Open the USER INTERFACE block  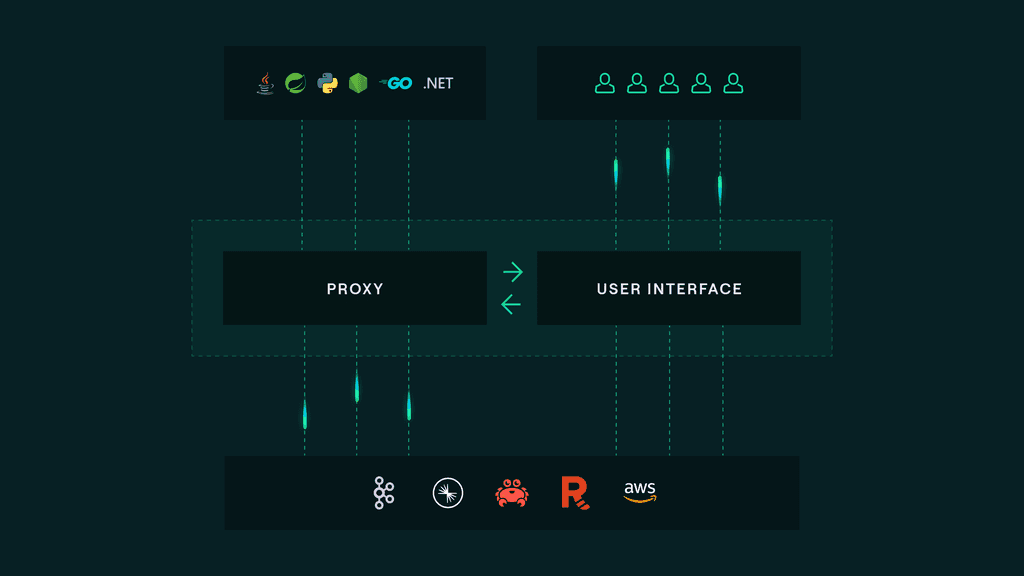pos(669,288)
